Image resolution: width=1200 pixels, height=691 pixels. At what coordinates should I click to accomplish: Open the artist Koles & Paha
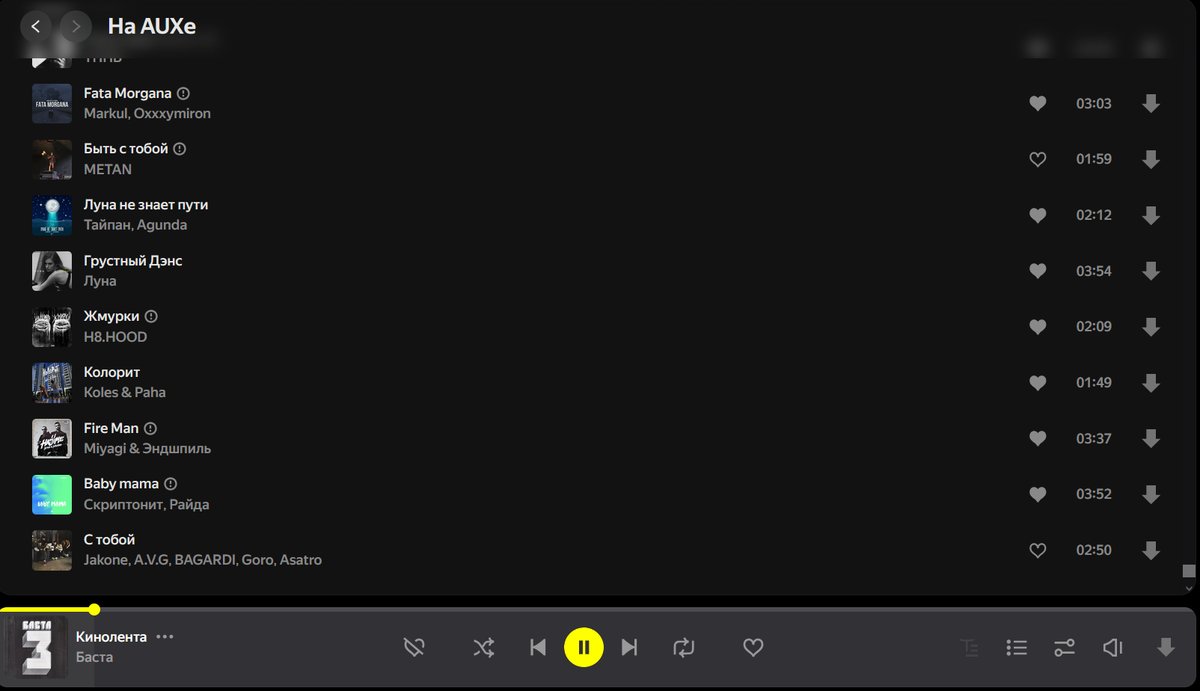(125, 392)
